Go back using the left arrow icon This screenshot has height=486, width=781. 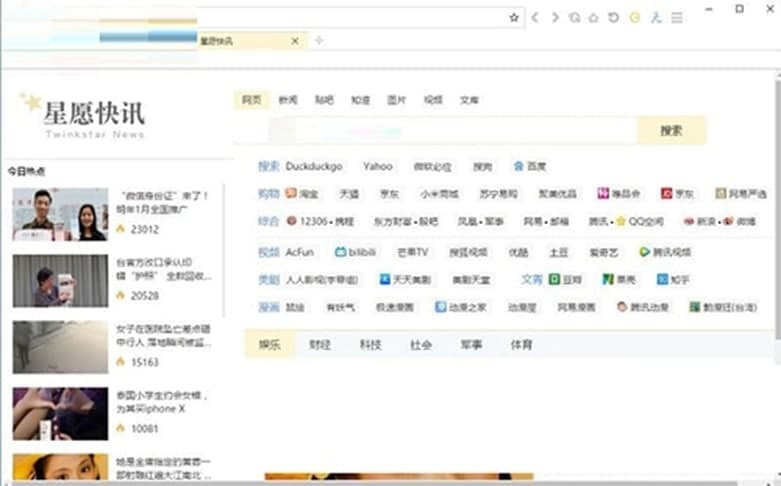[x=535, y=18]
